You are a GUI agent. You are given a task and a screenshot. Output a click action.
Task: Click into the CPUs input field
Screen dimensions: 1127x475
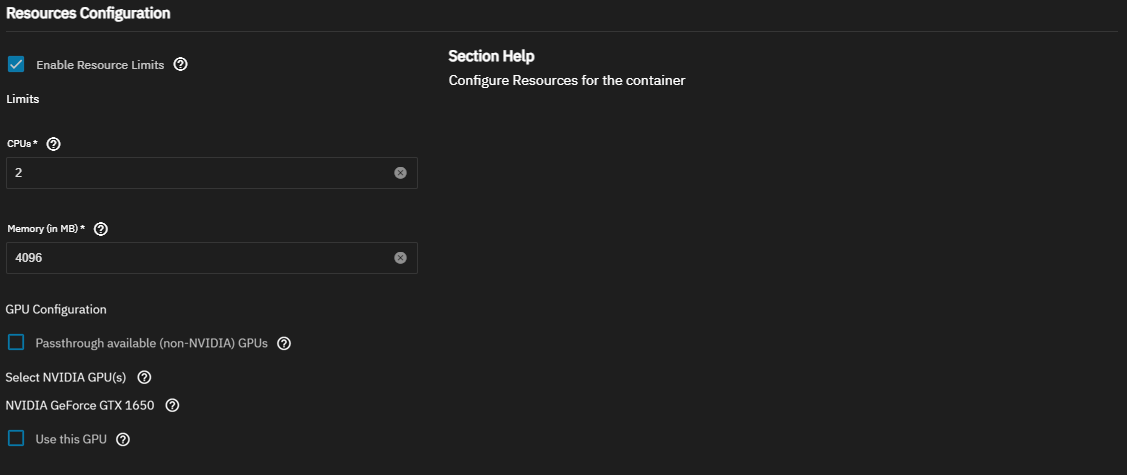point(200,173)
